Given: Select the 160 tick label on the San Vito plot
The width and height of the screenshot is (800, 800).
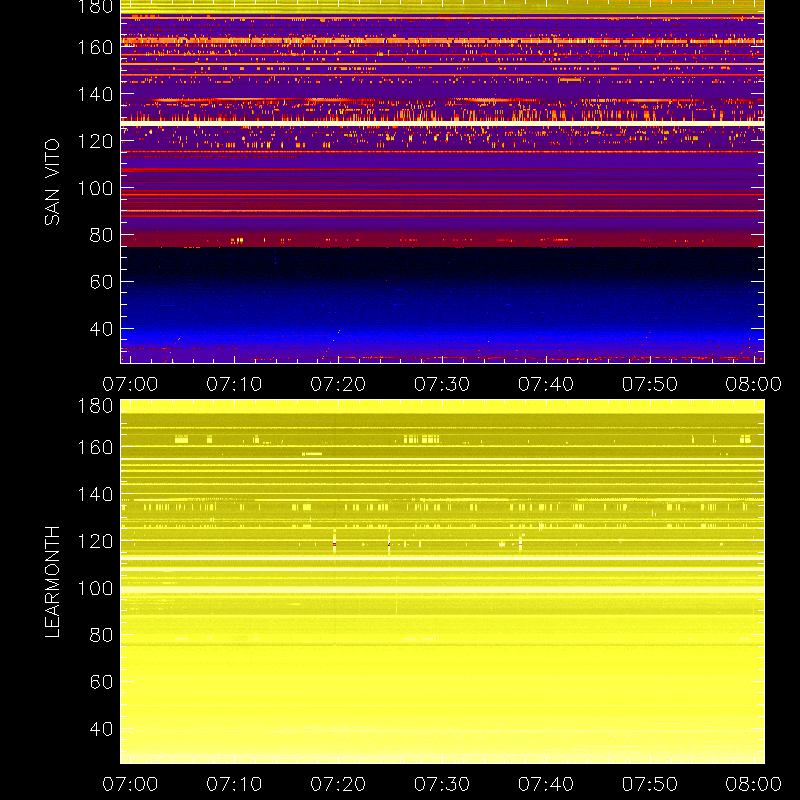Looking at the screenshot, I should click(x=95, y=47).
